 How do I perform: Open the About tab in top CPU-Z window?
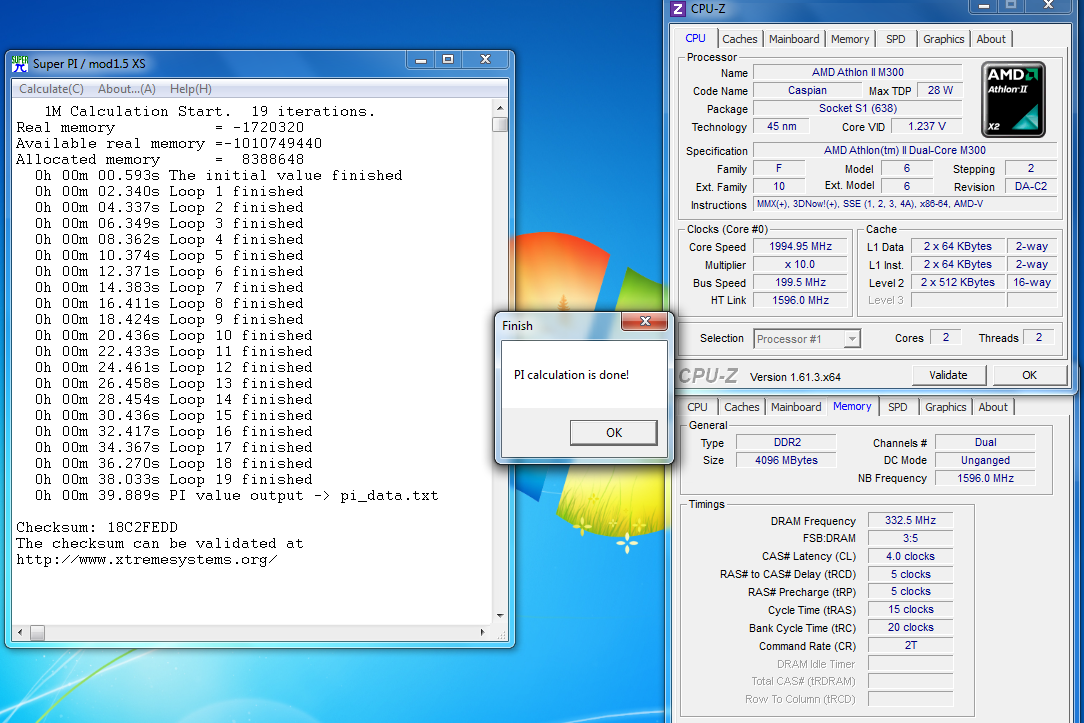(x=991, y=39)
